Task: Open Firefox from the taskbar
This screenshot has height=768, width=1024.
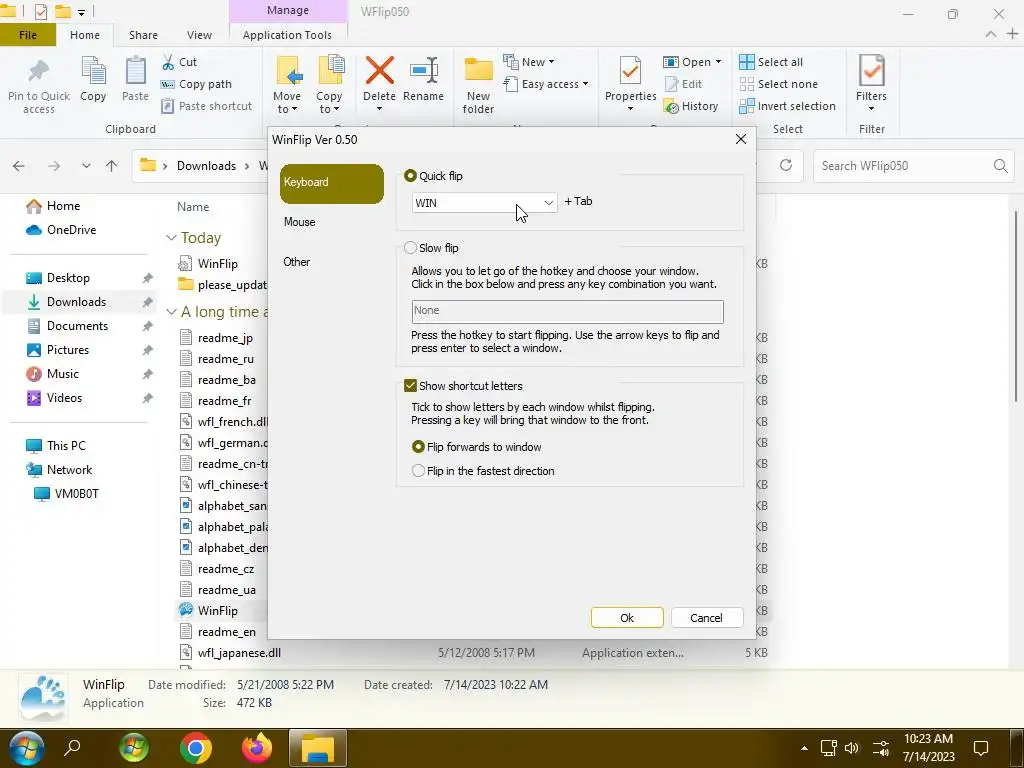Action: click(x=257, y=748)
